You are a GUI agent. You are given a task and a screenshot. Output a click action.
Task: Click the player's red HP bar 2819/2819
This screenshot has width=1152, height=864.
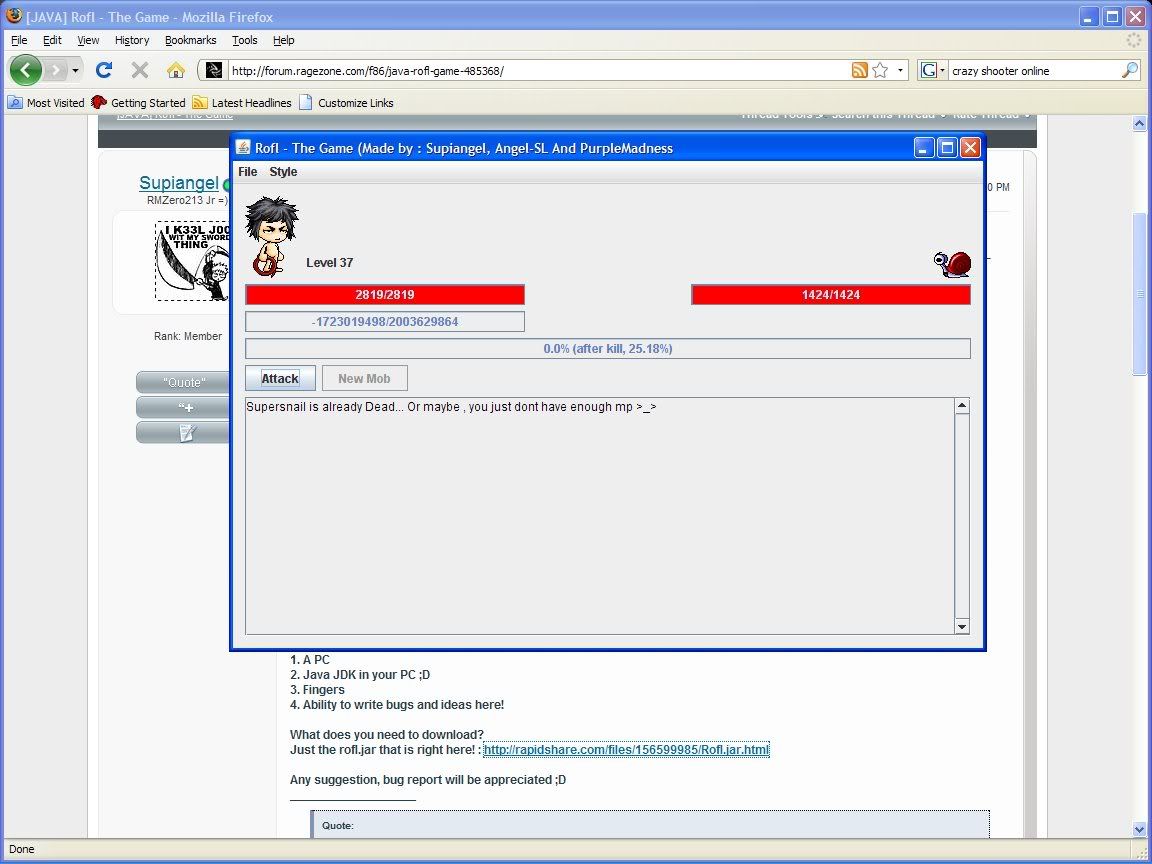point(385,295)
